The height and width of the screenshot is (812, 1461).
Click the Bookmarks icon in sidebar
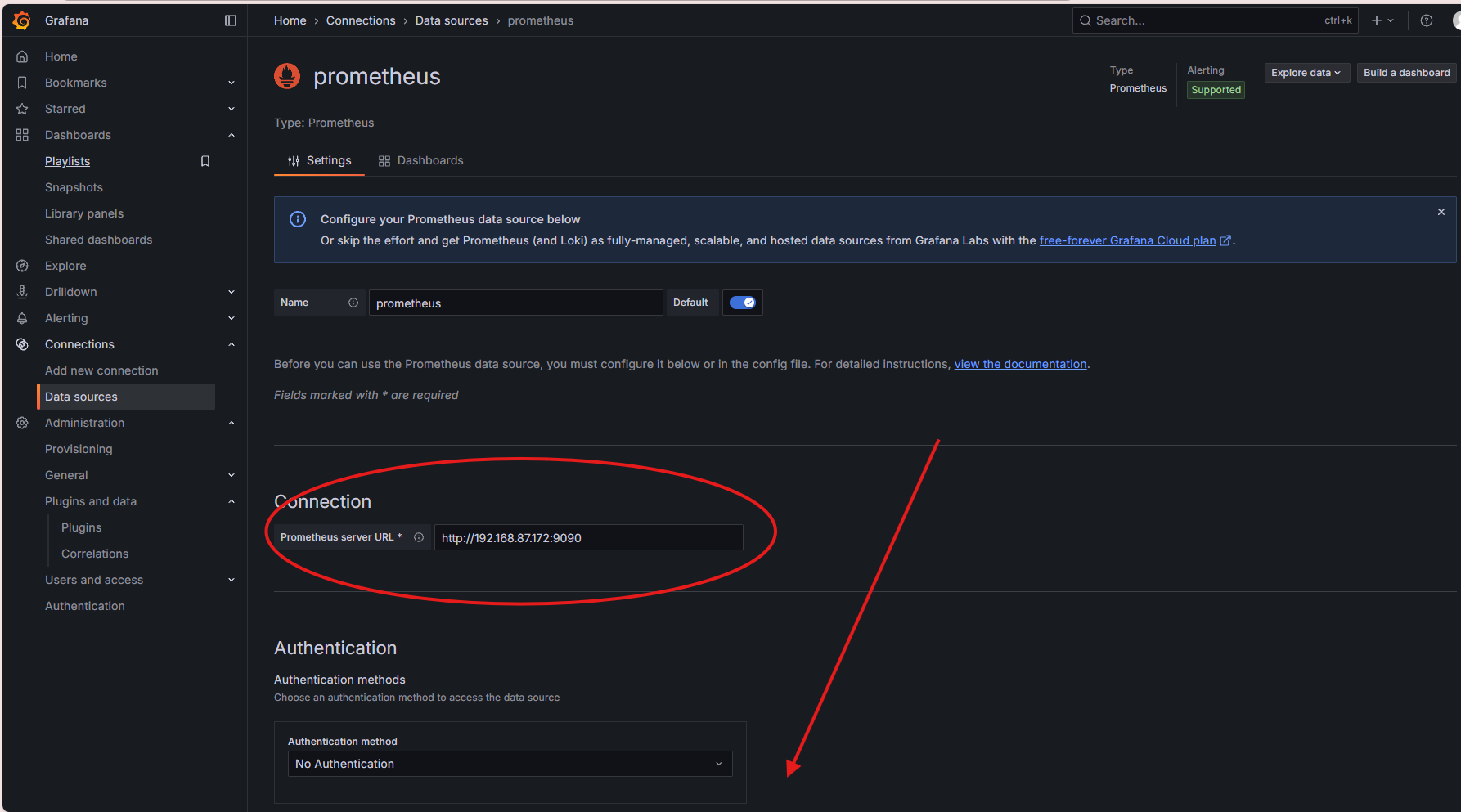(22, 83)
